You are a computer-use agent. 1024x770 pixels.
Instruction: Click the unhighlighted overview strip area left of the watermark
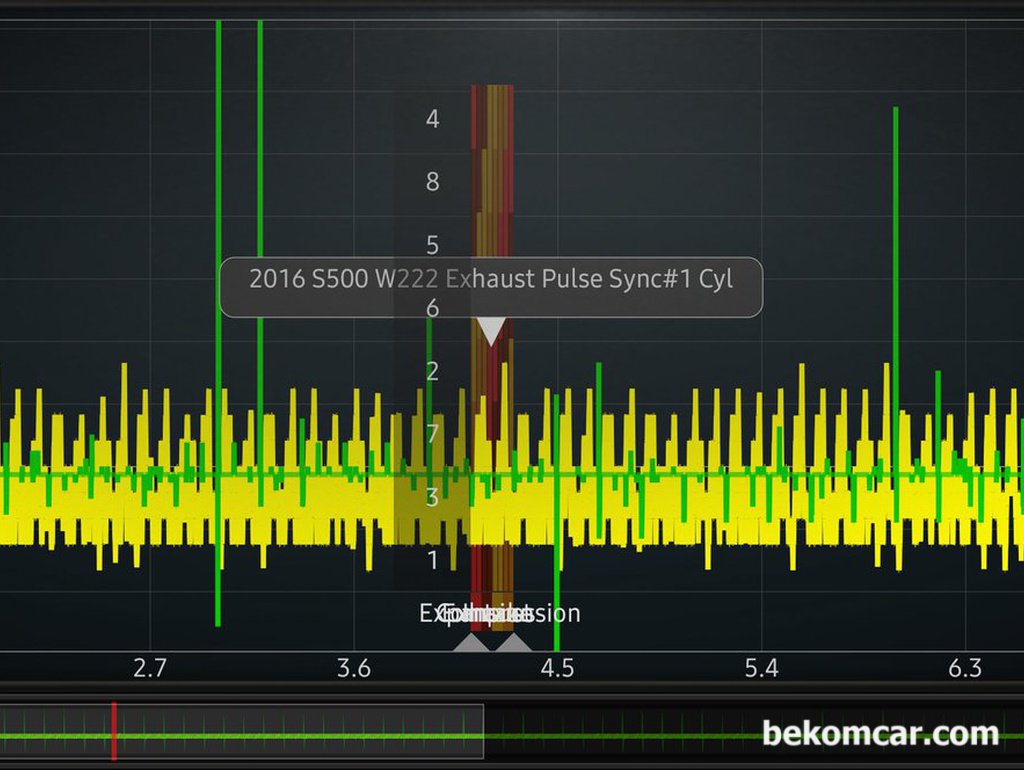[x=620, y=731]
